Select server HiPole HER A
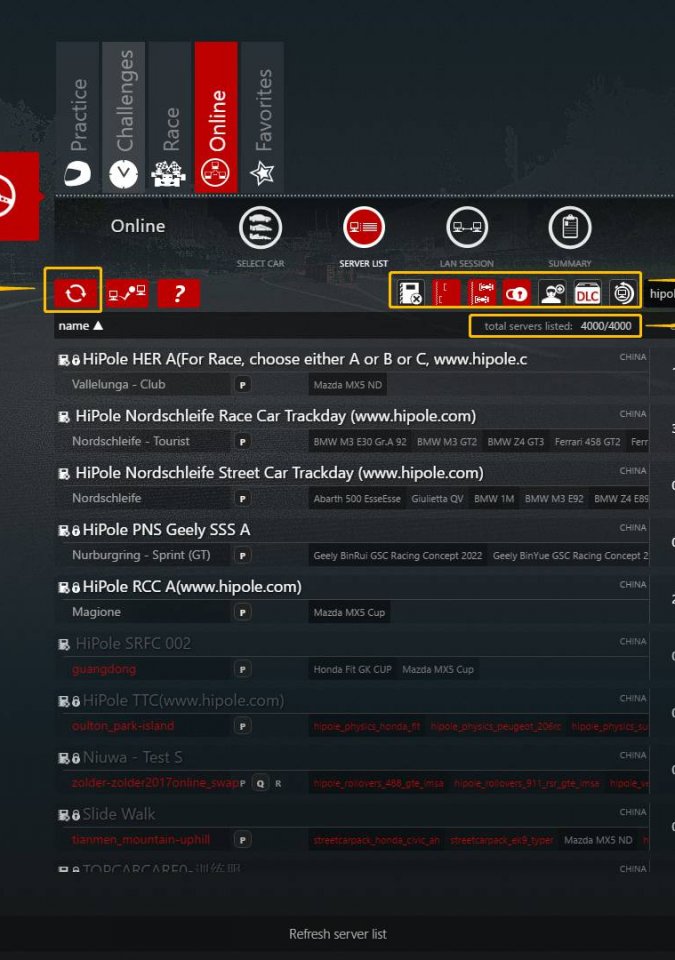 pos(352,371)
